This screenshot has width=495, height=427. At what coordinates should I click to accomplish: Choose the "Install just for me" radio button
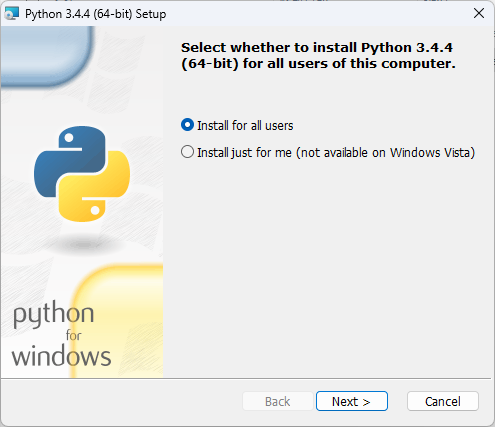pyautogui.click(x=187, y=152)
